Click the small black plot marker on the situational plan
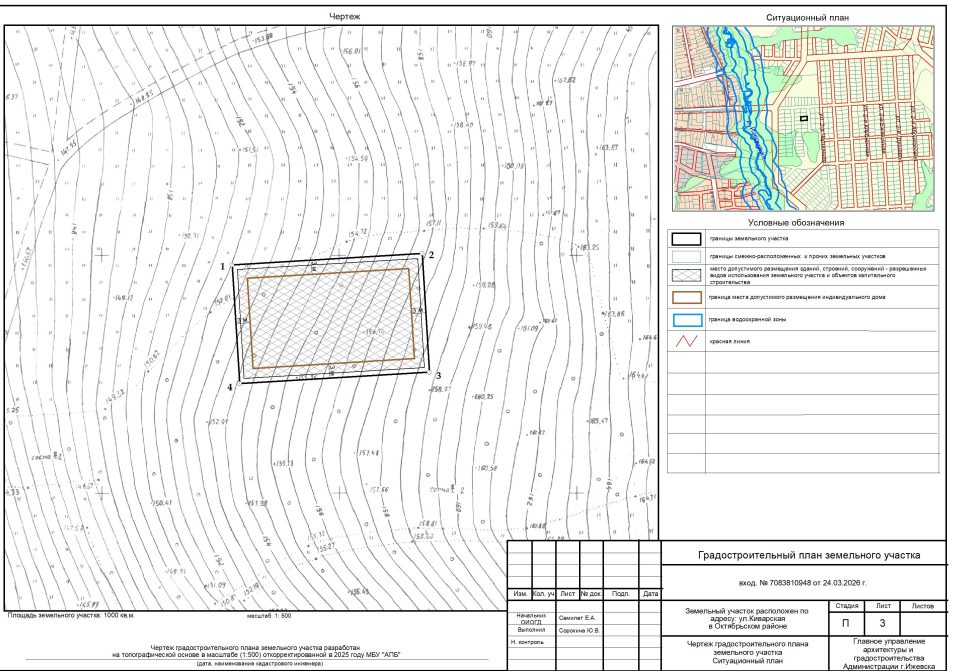The width and height of the screenshot is (955, 671). pos(804,118)
